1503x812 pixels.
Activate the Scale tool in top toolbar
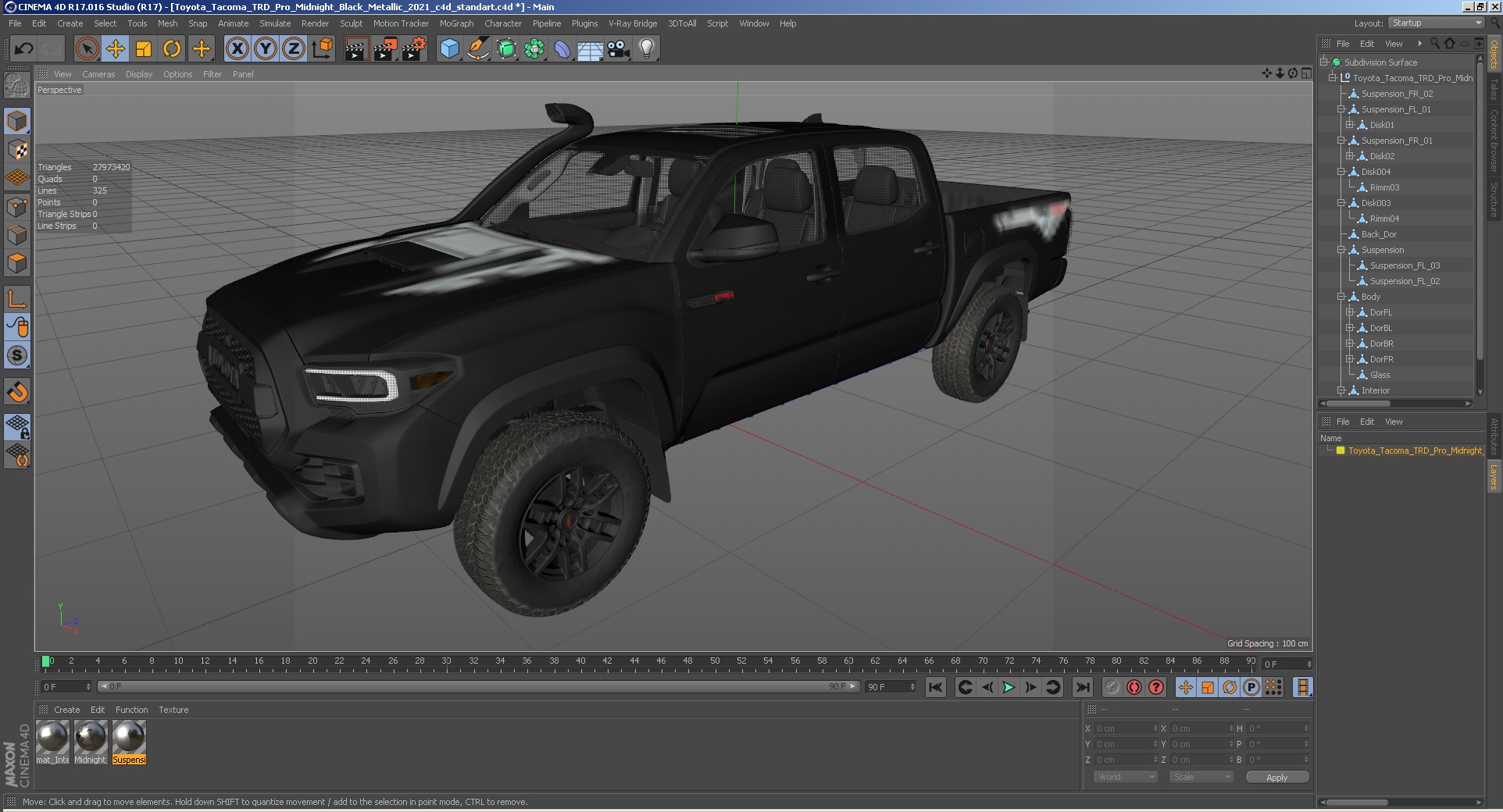144,49
